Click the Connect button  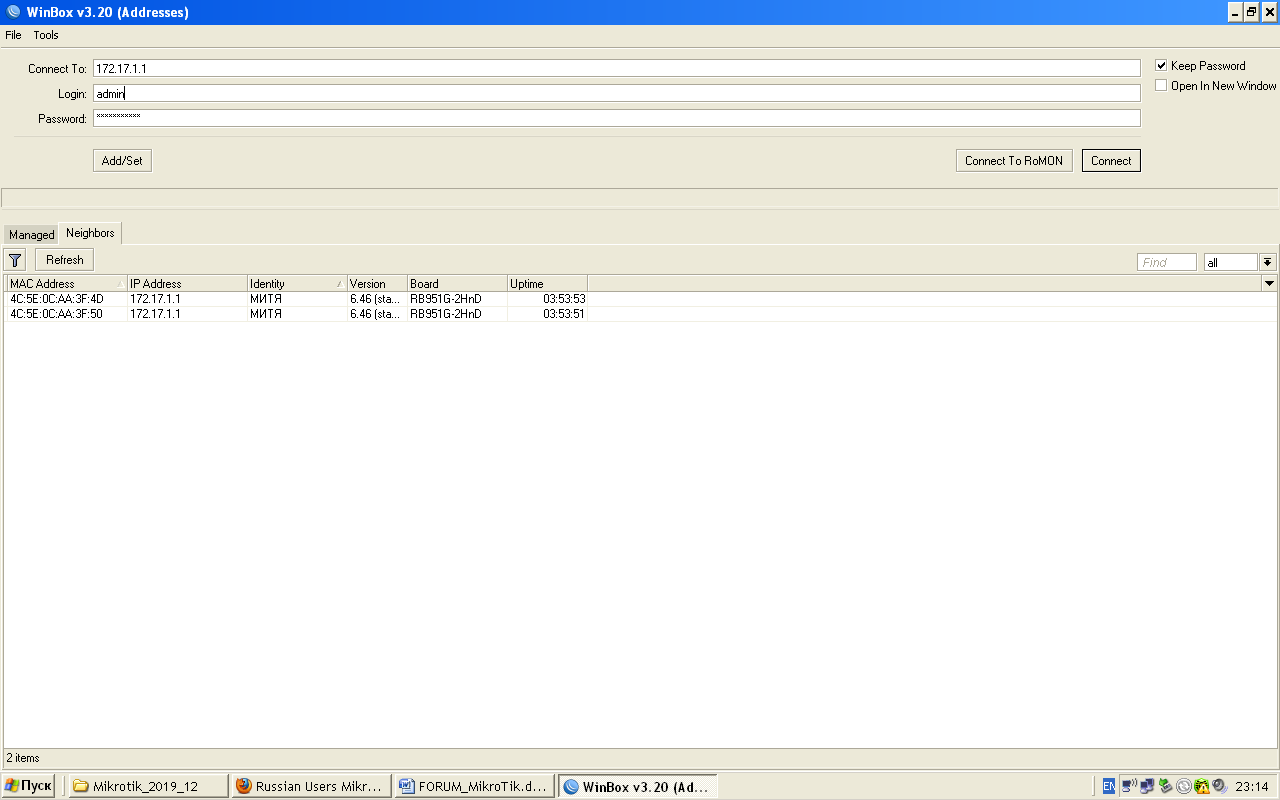click(x=1111, y=161)
